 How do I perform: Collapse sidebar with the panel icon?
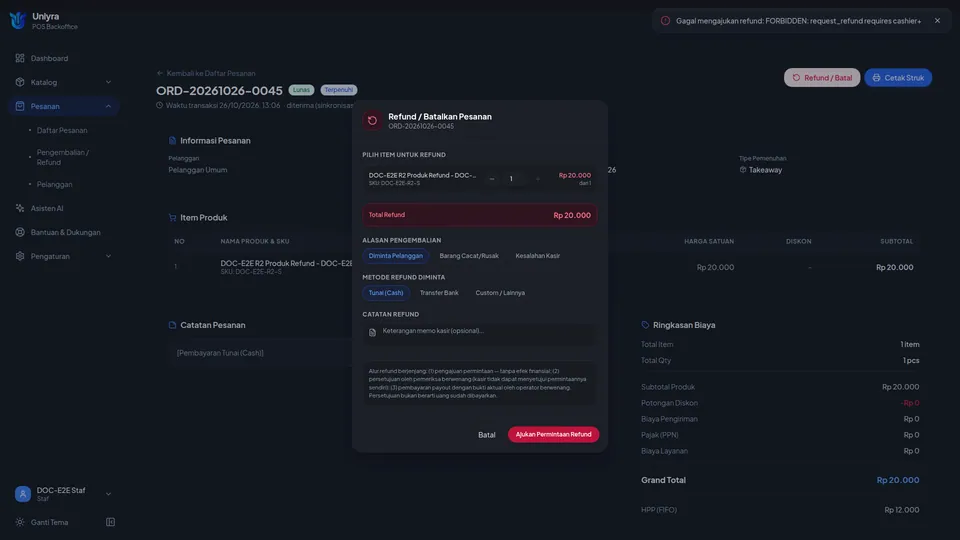click(110, 522)
